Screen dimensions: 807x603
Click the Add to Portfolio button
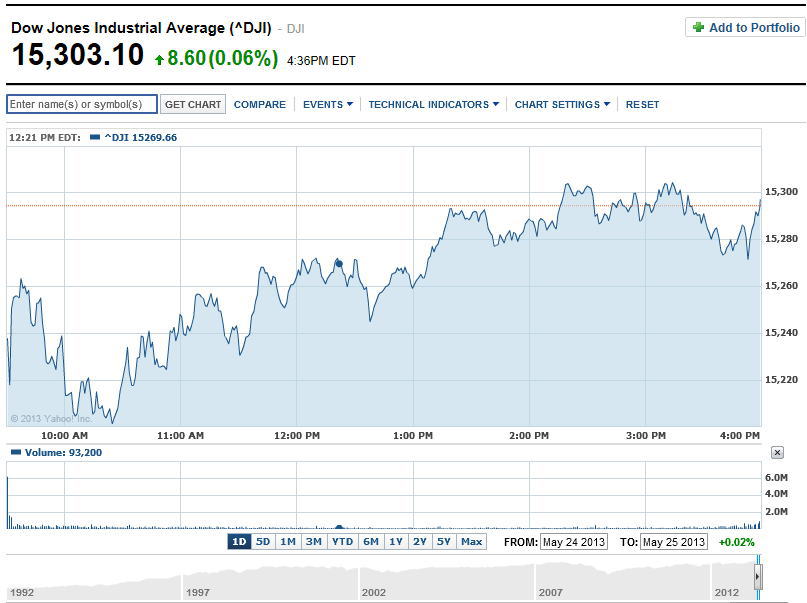(745, 28)
